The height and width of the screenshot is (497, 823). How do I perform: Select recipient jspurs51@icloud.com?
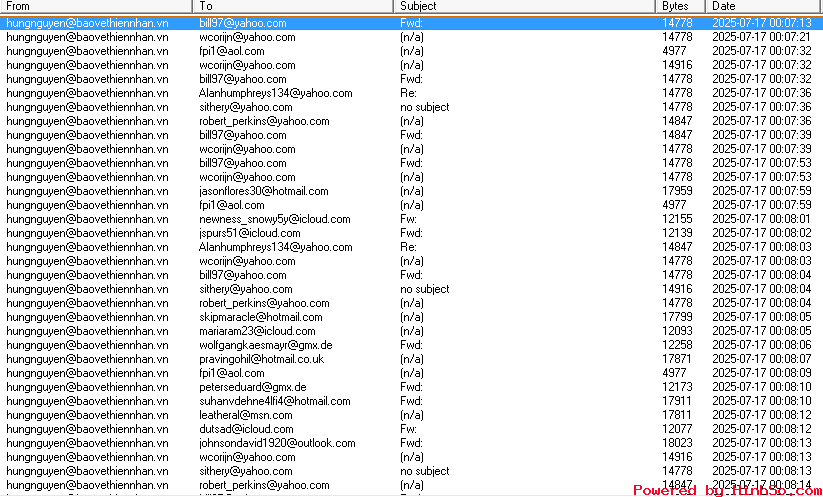pyautogui.click(x=250, y=233)
